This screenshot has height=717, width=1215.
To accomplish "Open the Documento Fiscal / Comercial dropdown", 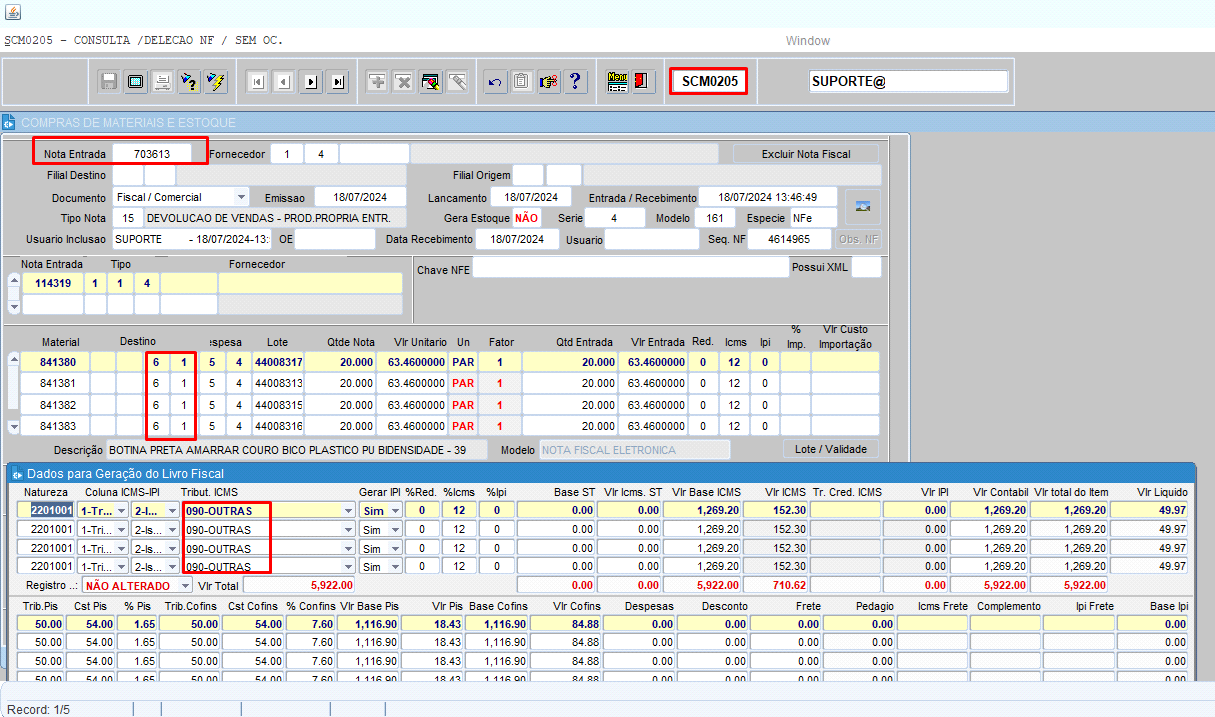I will [x=241, y=197].
